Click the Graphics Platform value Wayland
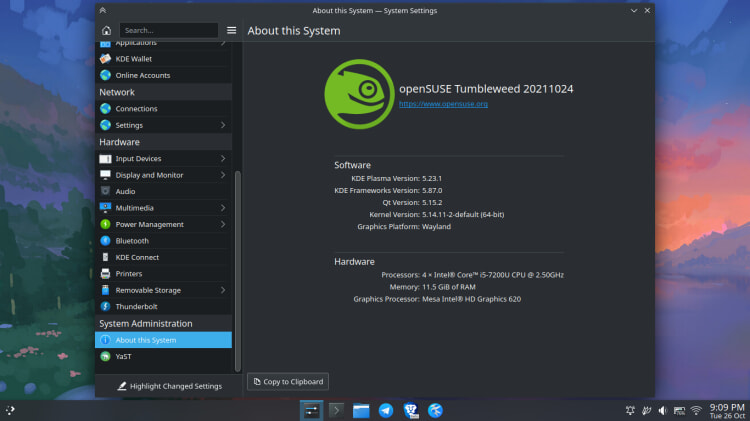Image resolution: width=750 pixels, height=421 pixels. 436,226
